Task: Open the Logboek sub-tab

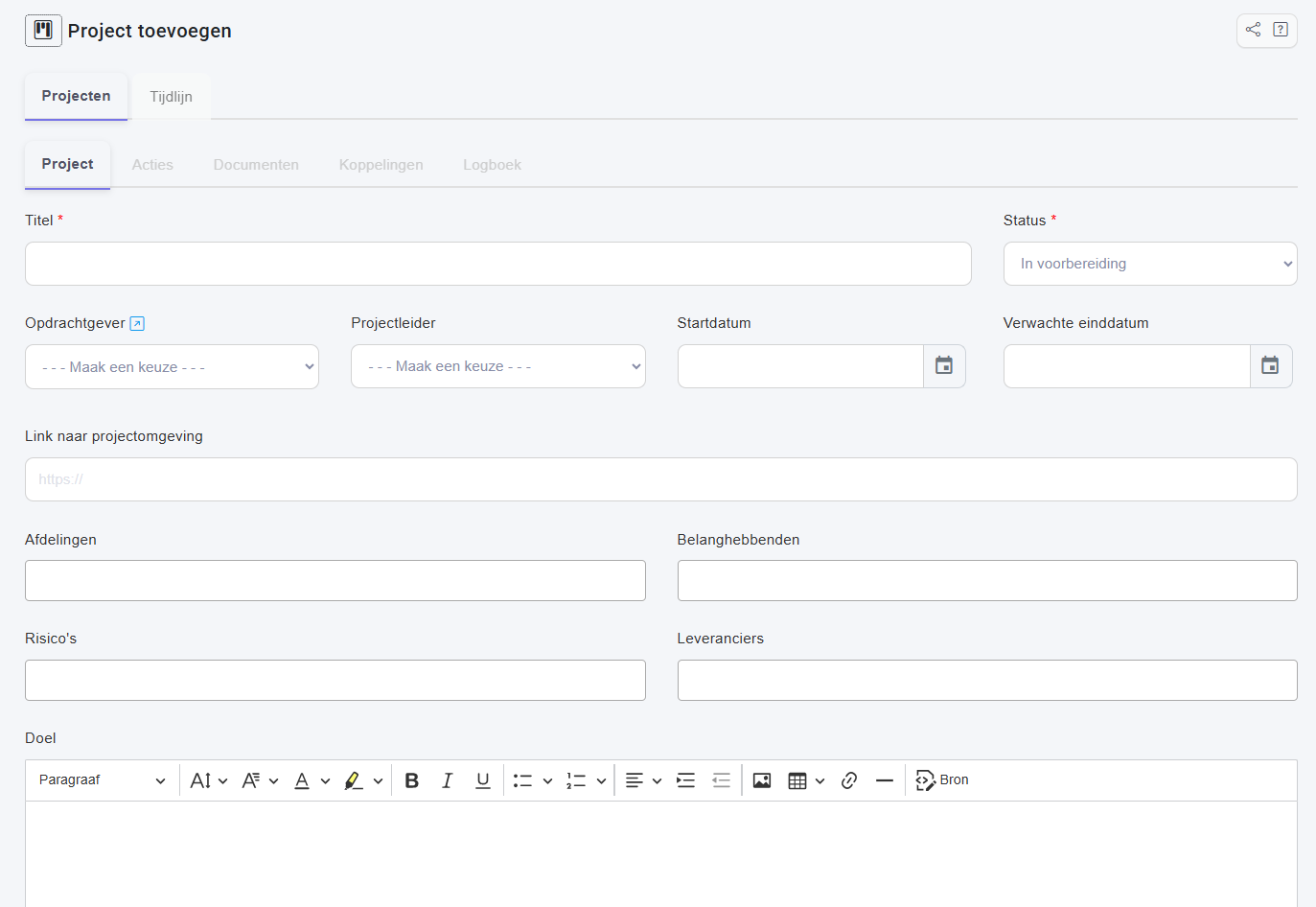Action: point(492,165)
